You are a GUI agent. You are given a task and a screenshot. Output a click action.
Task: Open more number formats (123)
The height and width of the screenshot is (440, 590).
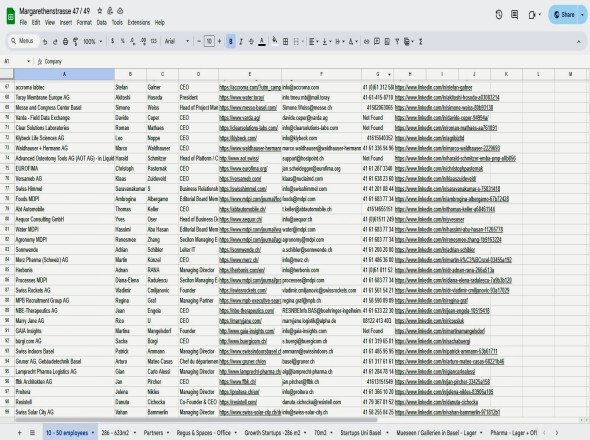click(154, 41)
